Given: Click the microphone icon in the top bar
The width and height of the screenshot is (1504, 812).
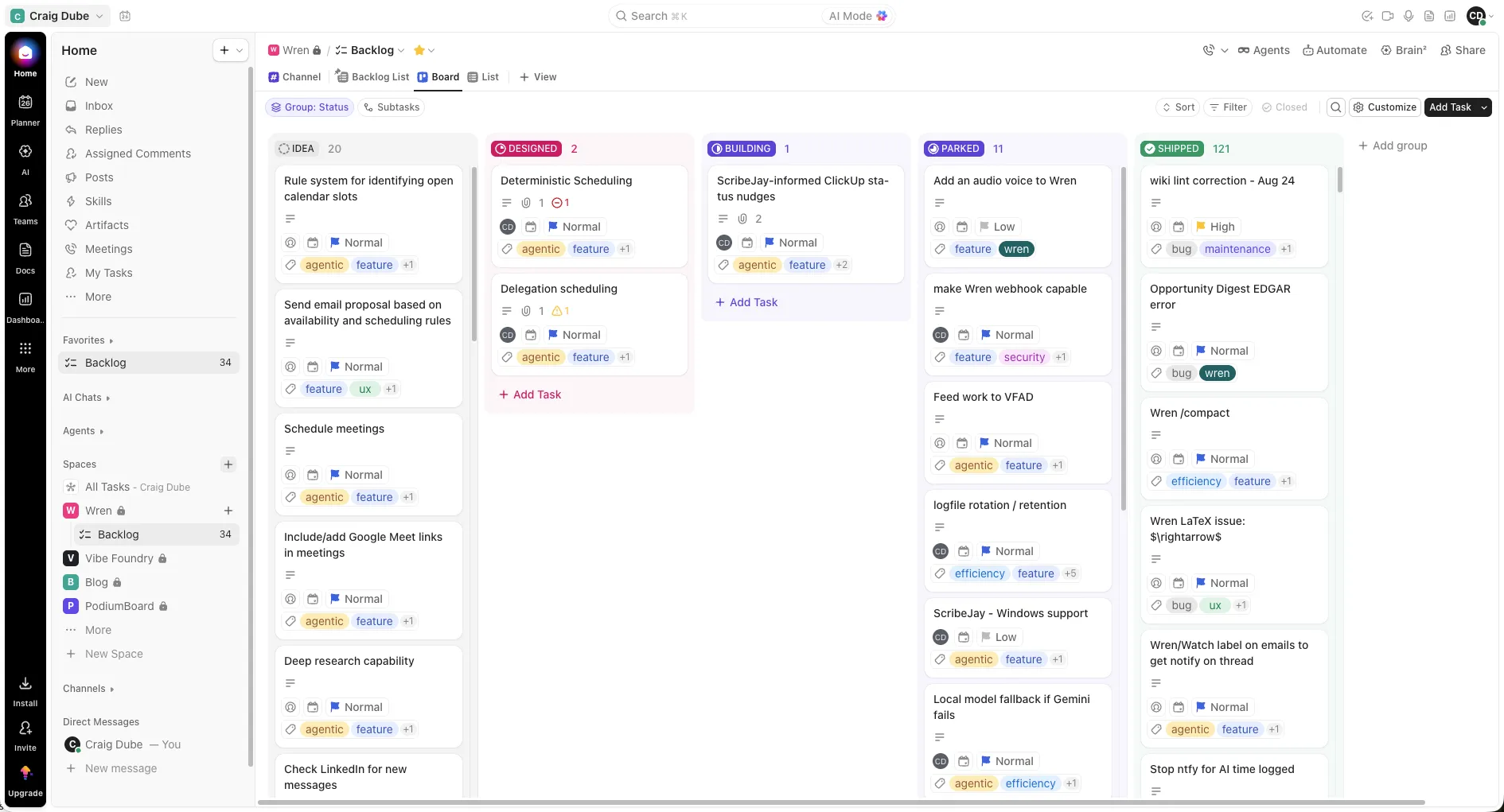Looking at the screenshot, I should (x=1409, y=16).
